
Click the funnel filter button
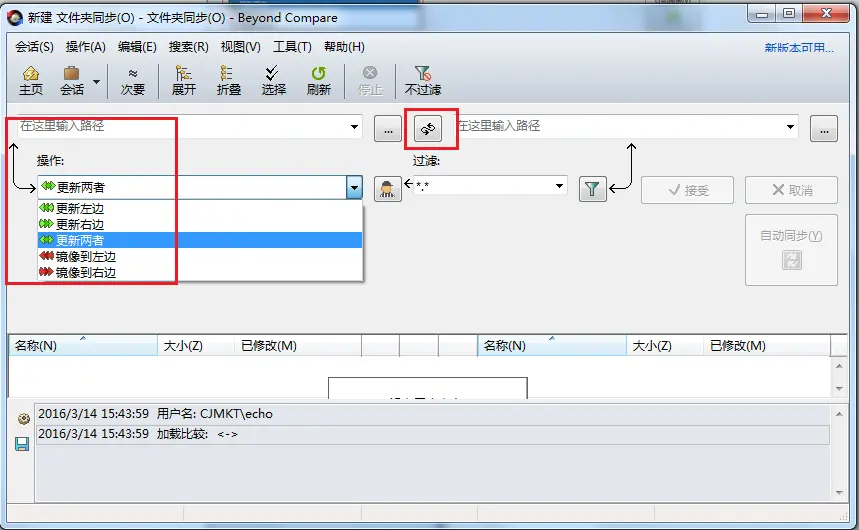593,189
